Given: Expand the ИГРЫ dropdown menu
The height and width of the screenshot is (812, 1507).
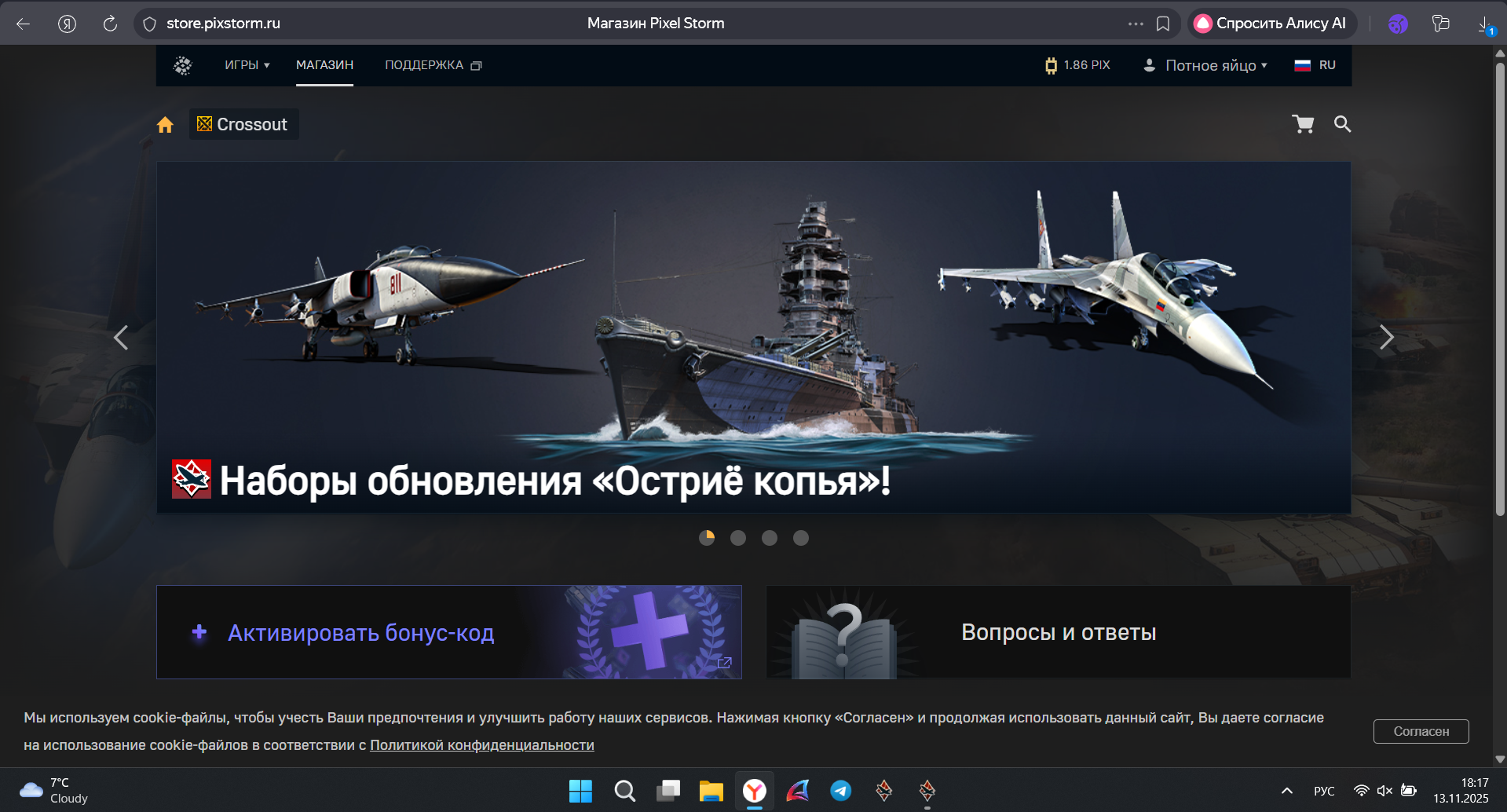Looking at the screenshot, I should point(247,65).
